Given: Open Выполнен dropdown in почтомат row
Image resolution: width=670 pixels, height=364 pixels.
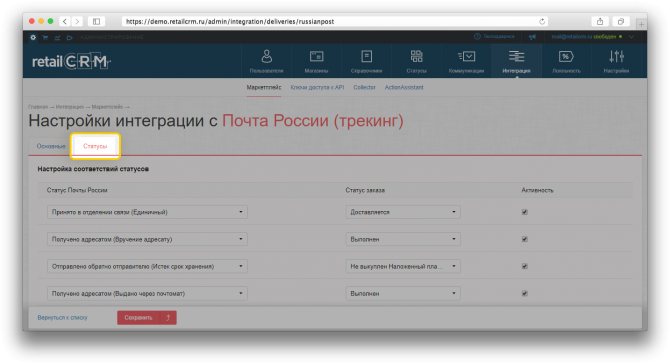Looking at the screenshot, I should pyautogui.click(x=403, y=294).
